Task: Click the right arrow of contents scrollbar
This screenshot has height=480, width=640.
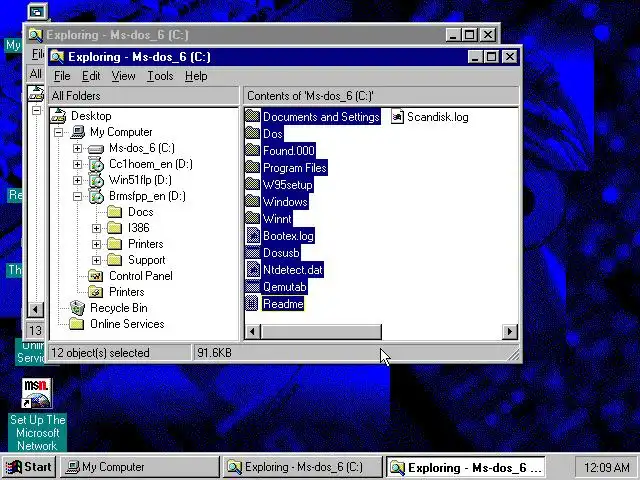Action: [509, 331]
